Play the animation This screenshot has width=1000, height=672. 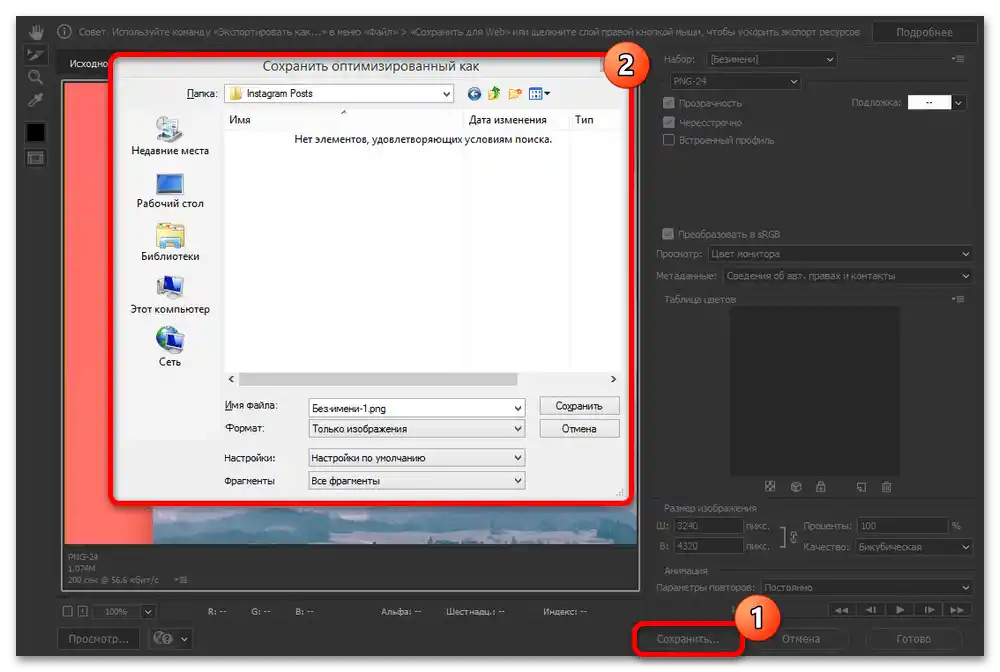coord(899,610)
